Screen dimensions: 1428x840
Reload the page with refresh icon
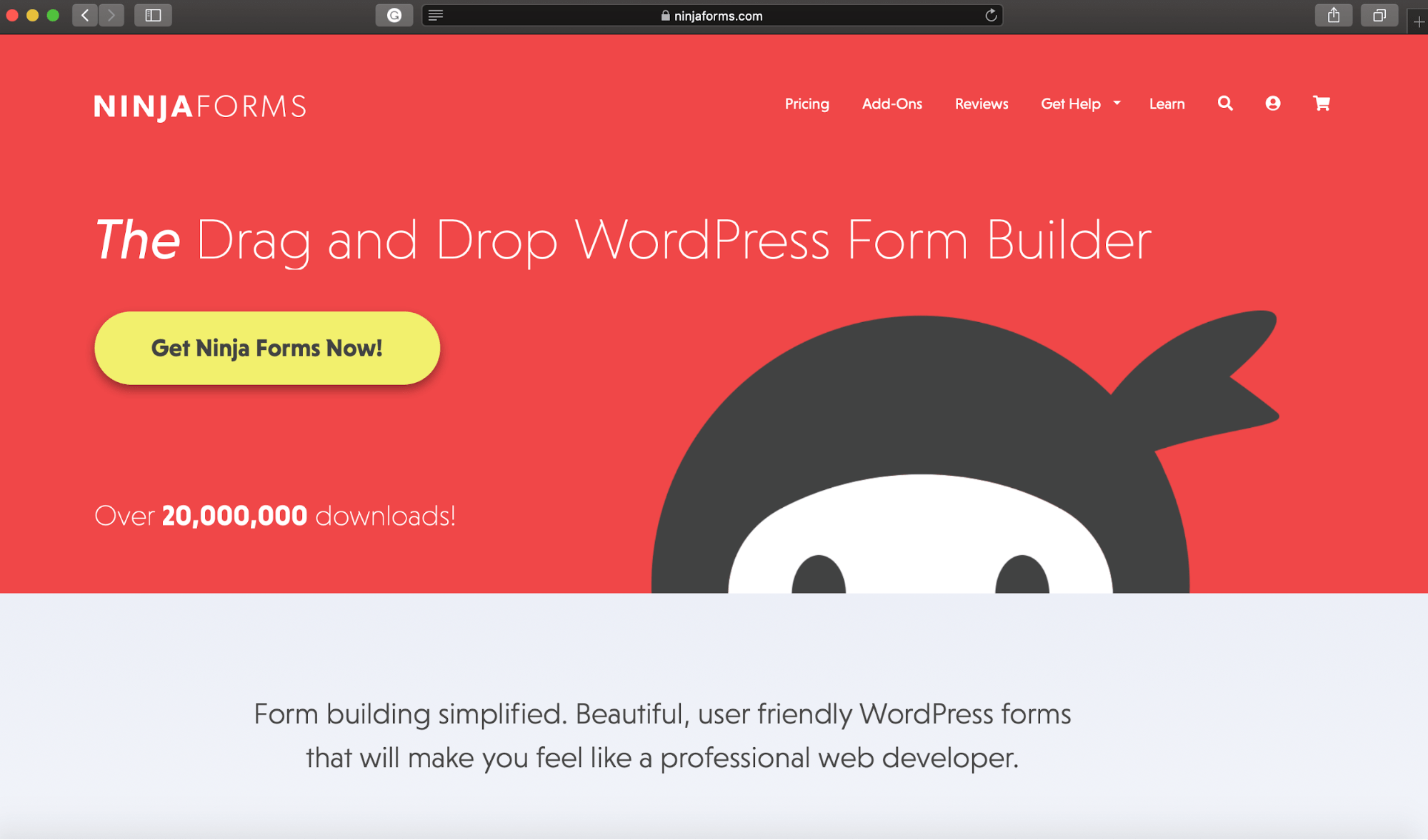991,15
